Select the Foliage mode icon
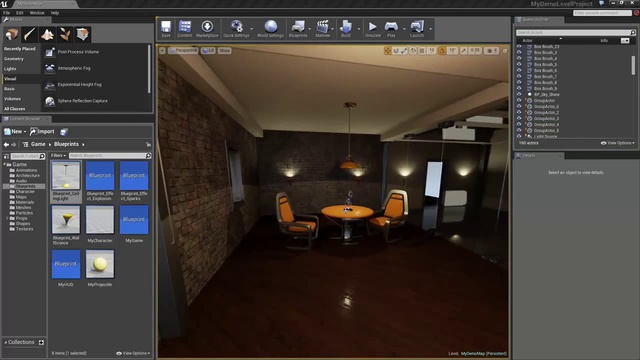 pos(65,34)
